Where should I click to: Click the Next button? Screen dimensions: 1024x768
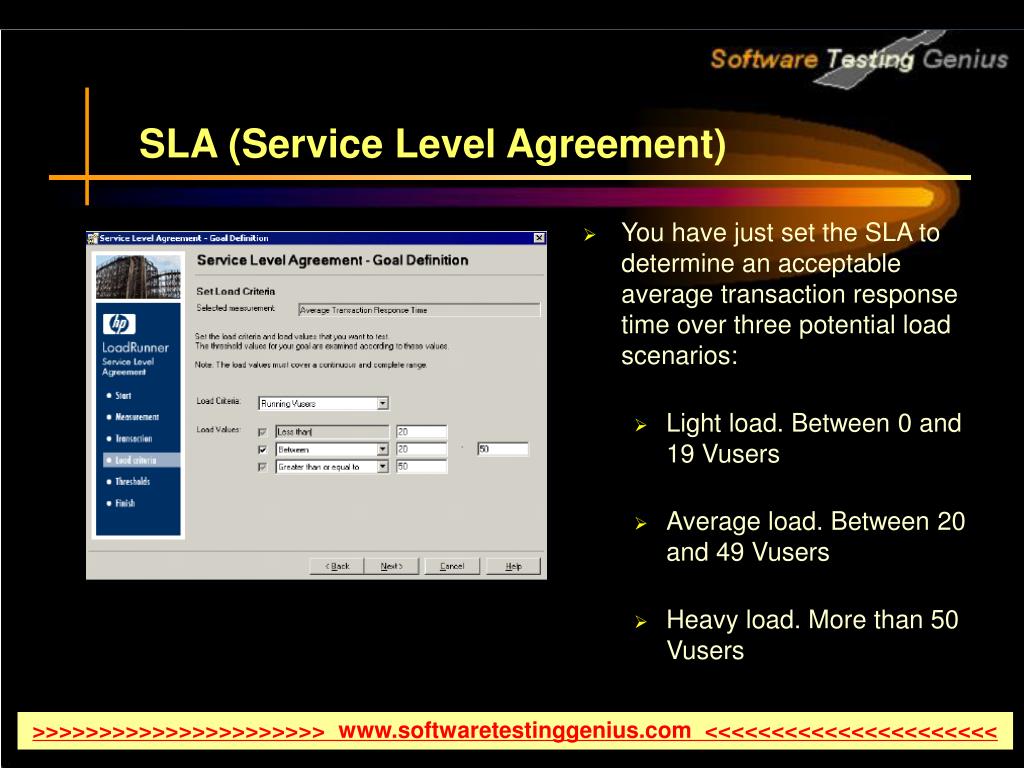coord(391,566)
